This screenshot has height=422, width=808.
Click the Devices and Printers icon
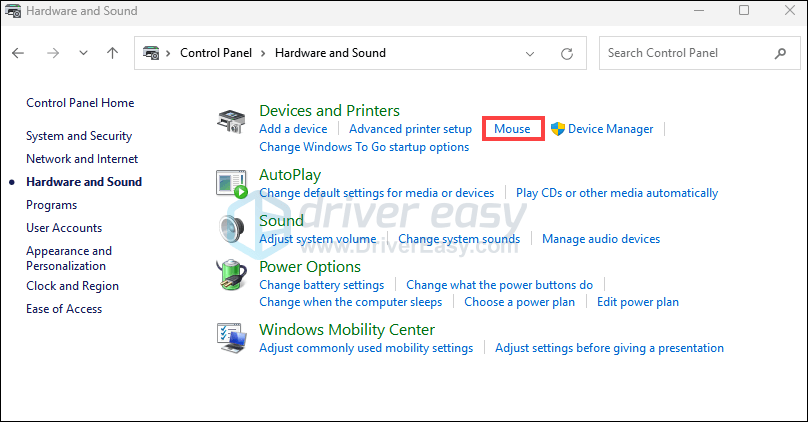coord(231,122)
